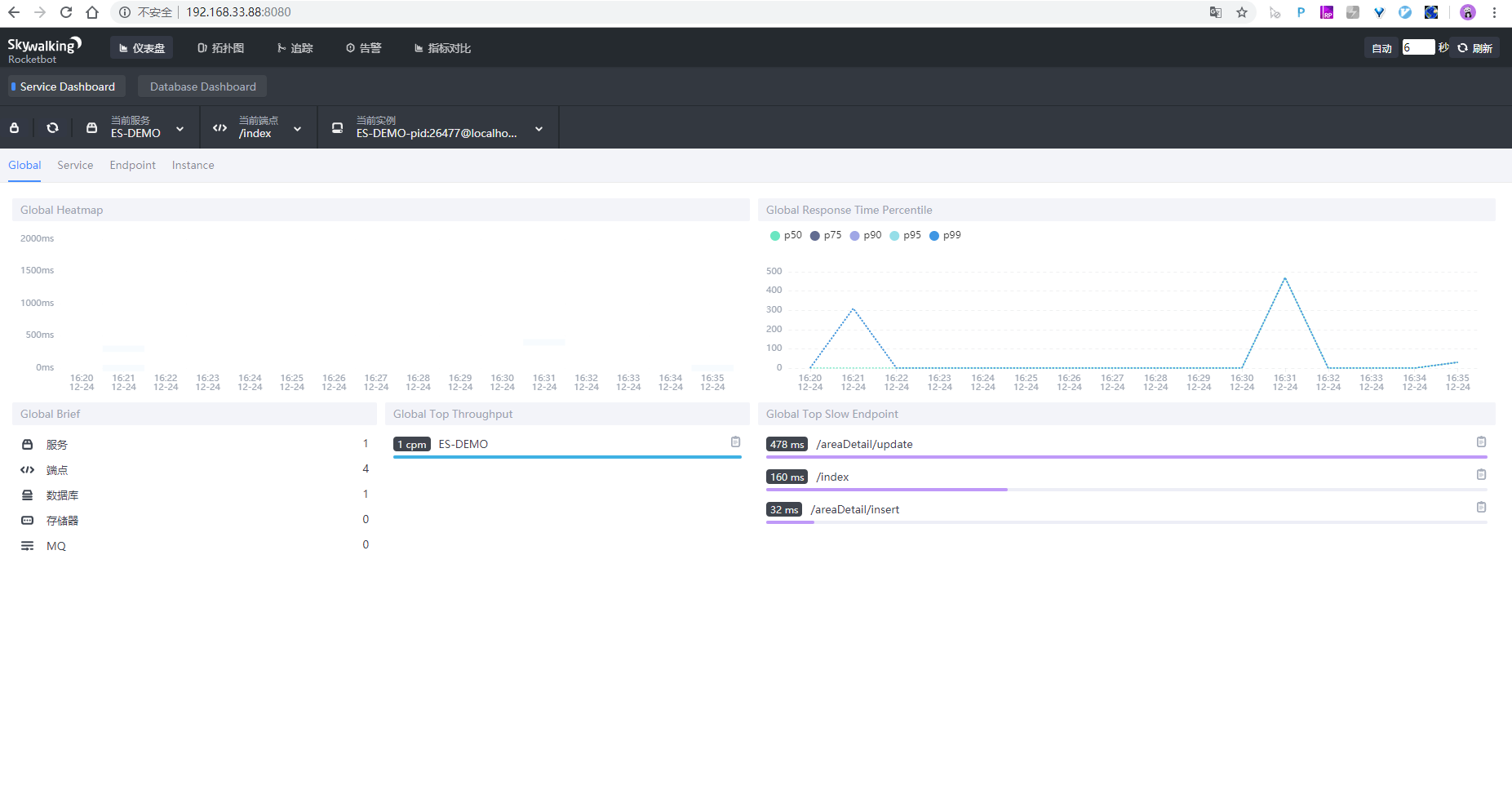
Task: Click the translate page icon in the address bar
Action: (x=1216, y=12)
